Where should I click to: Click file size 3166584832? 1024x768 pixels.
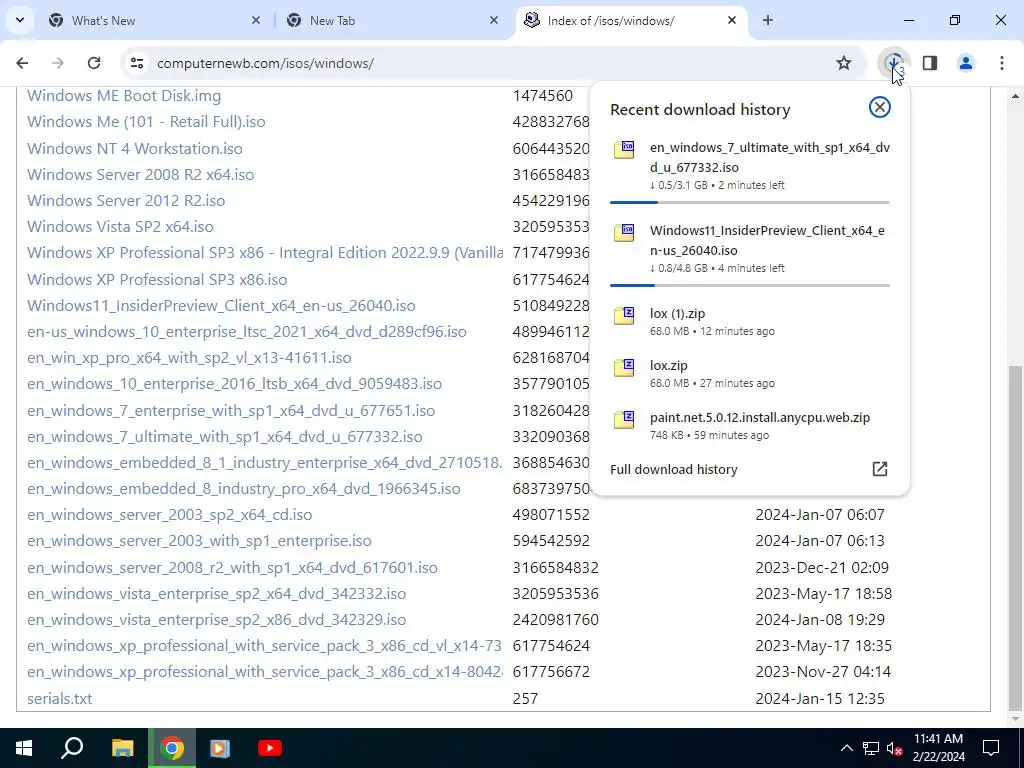point(556,568)
